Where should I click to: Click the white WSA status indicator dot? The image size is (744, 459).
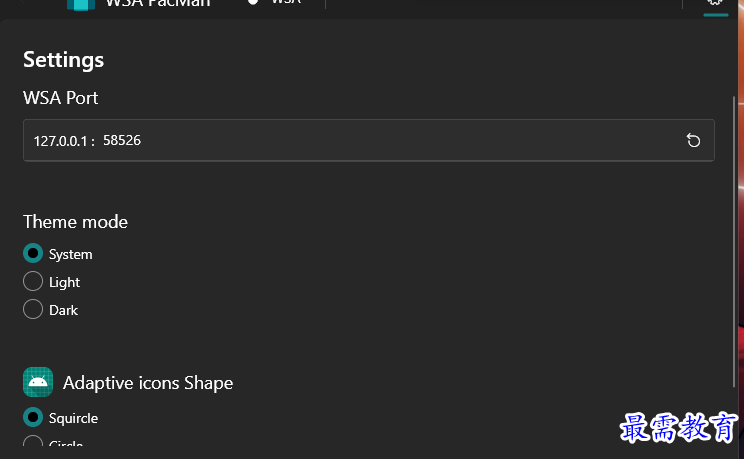(x=253, y=2)
